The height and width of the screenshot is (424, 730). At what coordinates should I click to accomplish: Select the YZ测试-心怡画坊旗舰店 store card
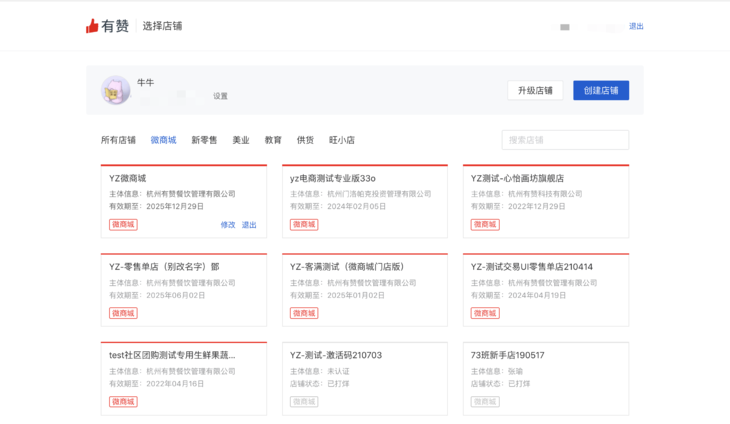[x=545, y=200]
